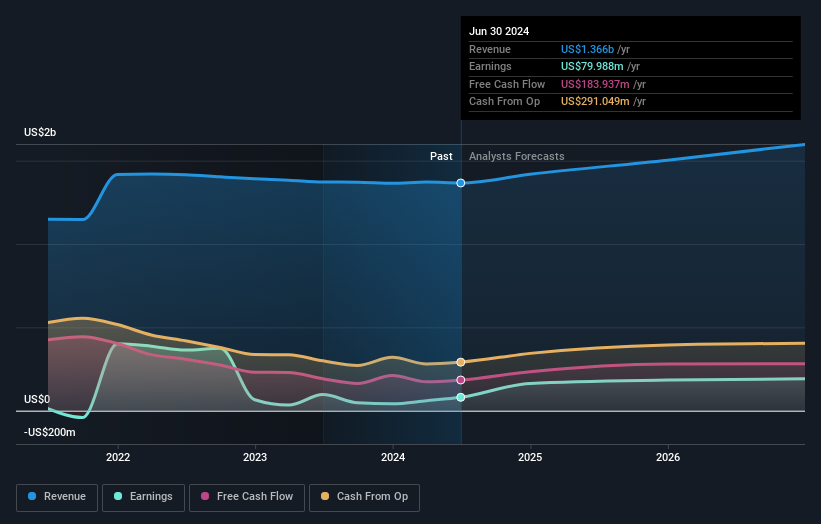The image size is (821, 524).
Task: Click the US$0 y-axis label
Action: (x=37, y=399)
